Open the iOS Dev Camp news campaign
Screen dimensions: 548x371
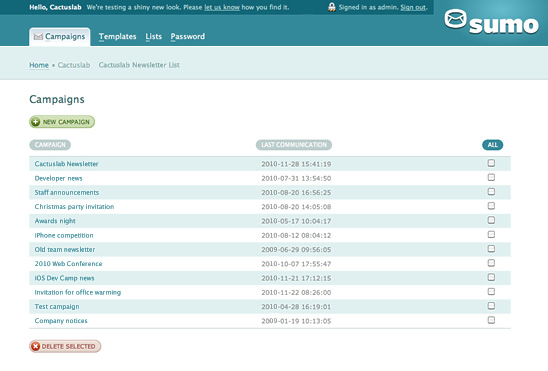(64, 278)
